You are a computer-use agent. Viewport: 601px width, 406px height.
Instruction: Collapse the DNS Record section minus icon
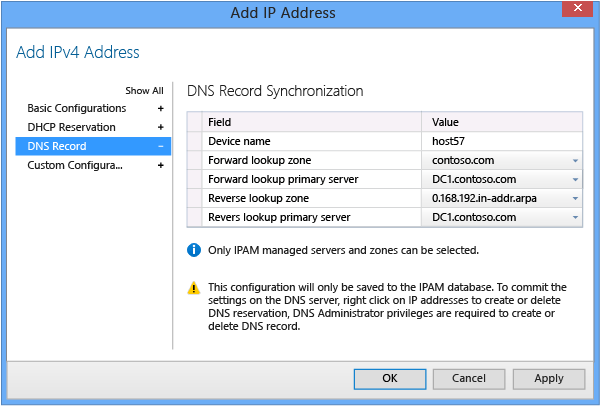(x=161, y=147)
